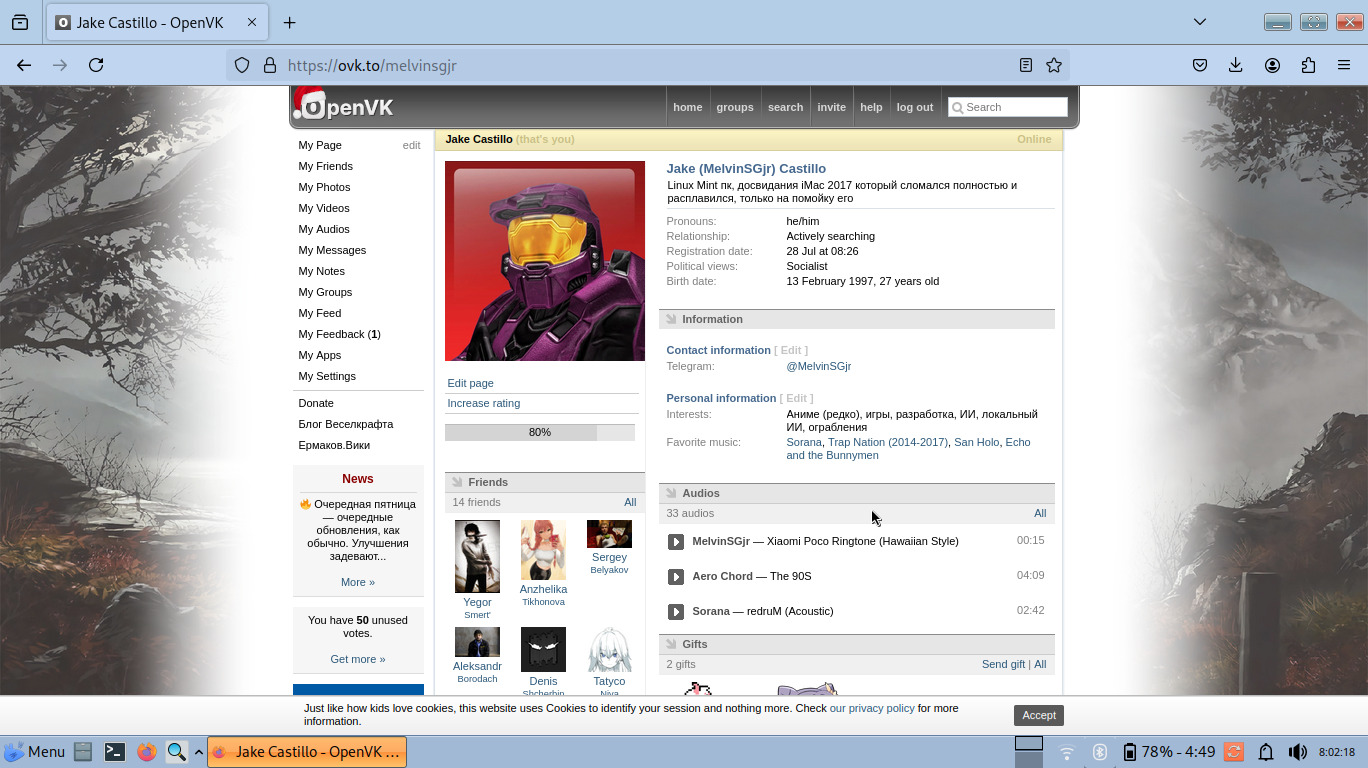Open the profile avatar picture
The image size is (1368, 768).
[x=545, y=261]
